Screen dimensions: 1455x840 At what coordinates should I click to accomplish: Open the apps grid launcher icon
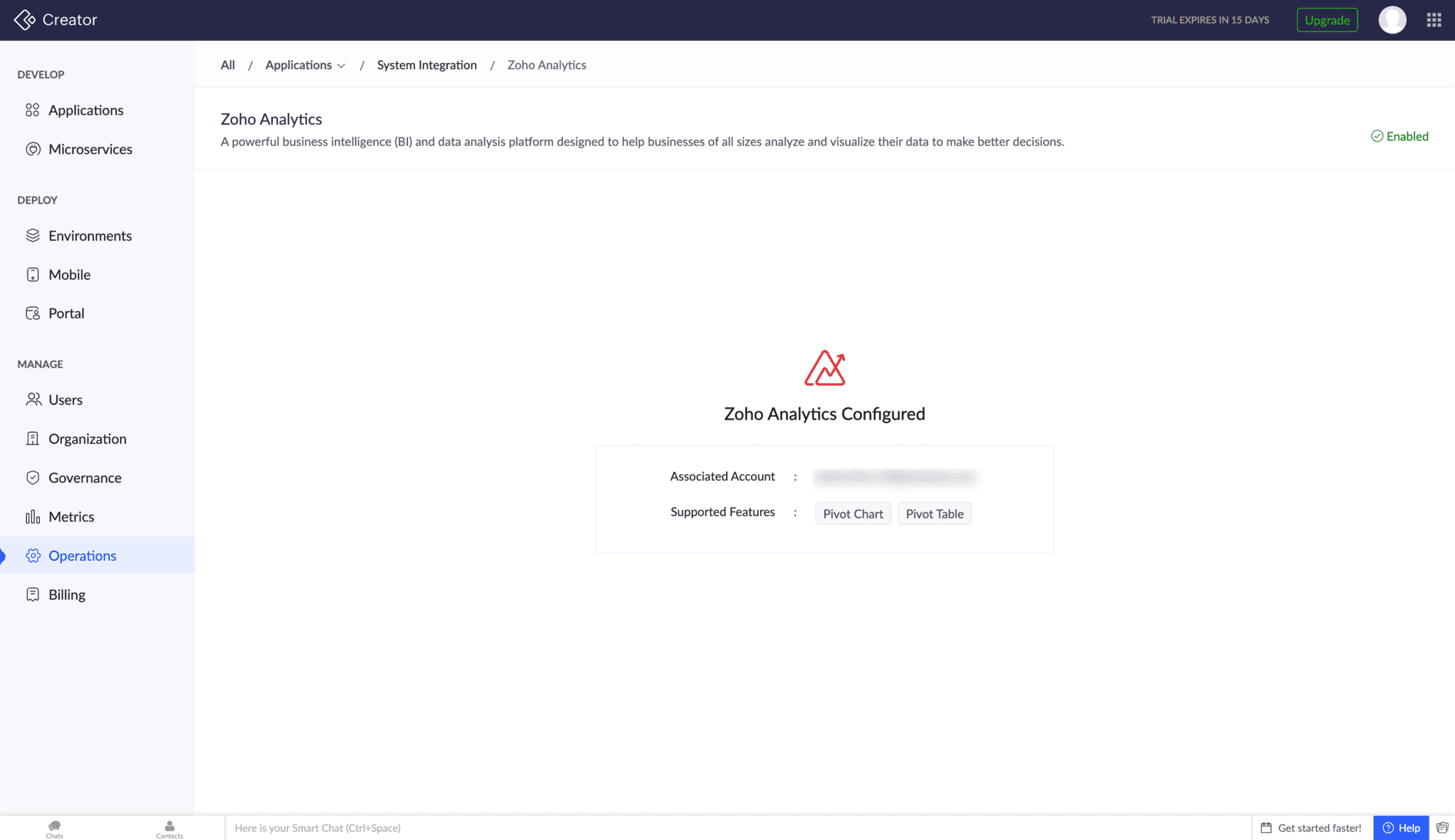pyautogui.click(x=1434, y=20)
